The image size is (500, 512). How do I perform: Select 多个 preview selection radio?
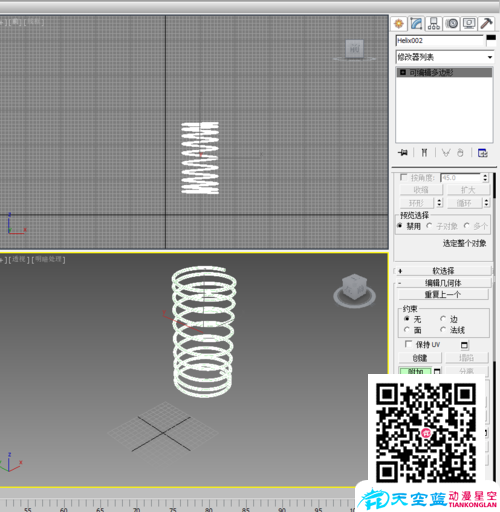467,226
